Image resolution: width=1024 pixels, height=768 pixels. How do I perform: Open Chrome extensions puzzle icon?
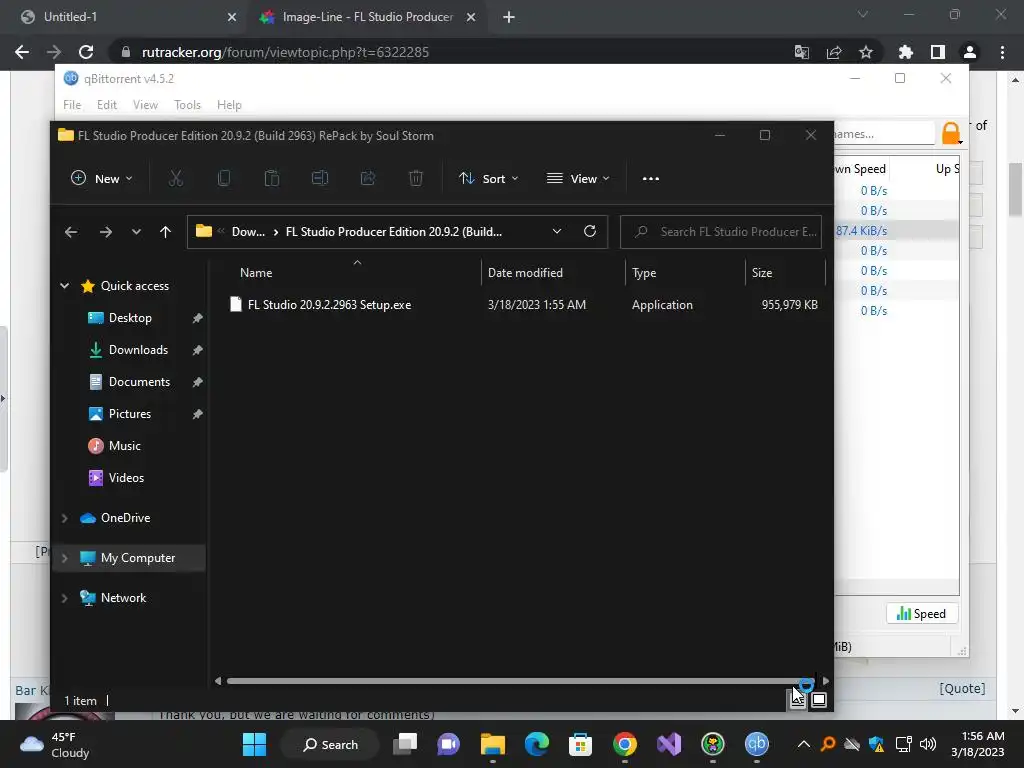click(906, 52)
